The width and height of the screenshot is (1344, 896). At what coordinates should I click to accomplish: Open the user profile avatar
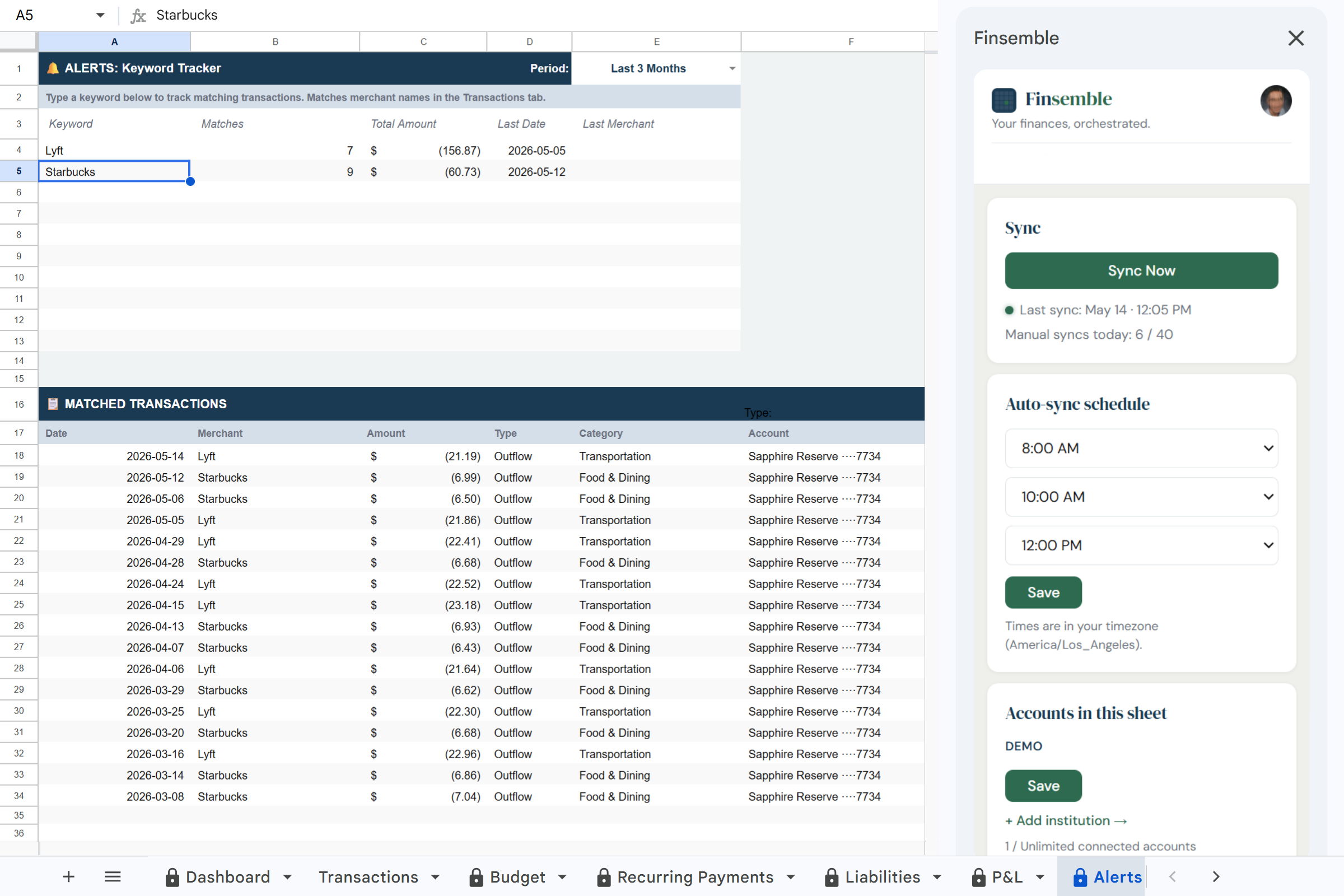click(x=1276, y=101)
